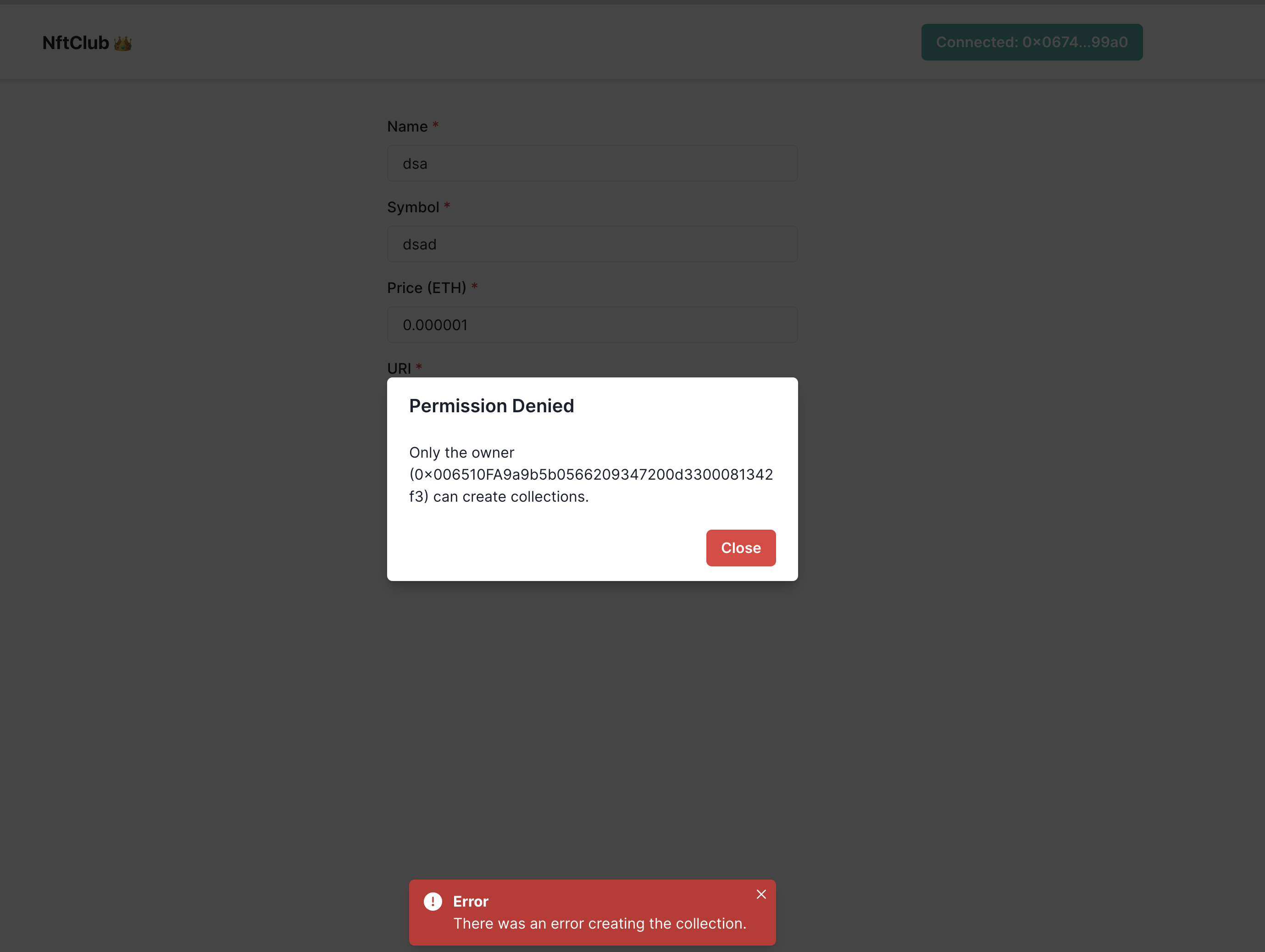Click the Close button in dialog

[x=741, y=548]
